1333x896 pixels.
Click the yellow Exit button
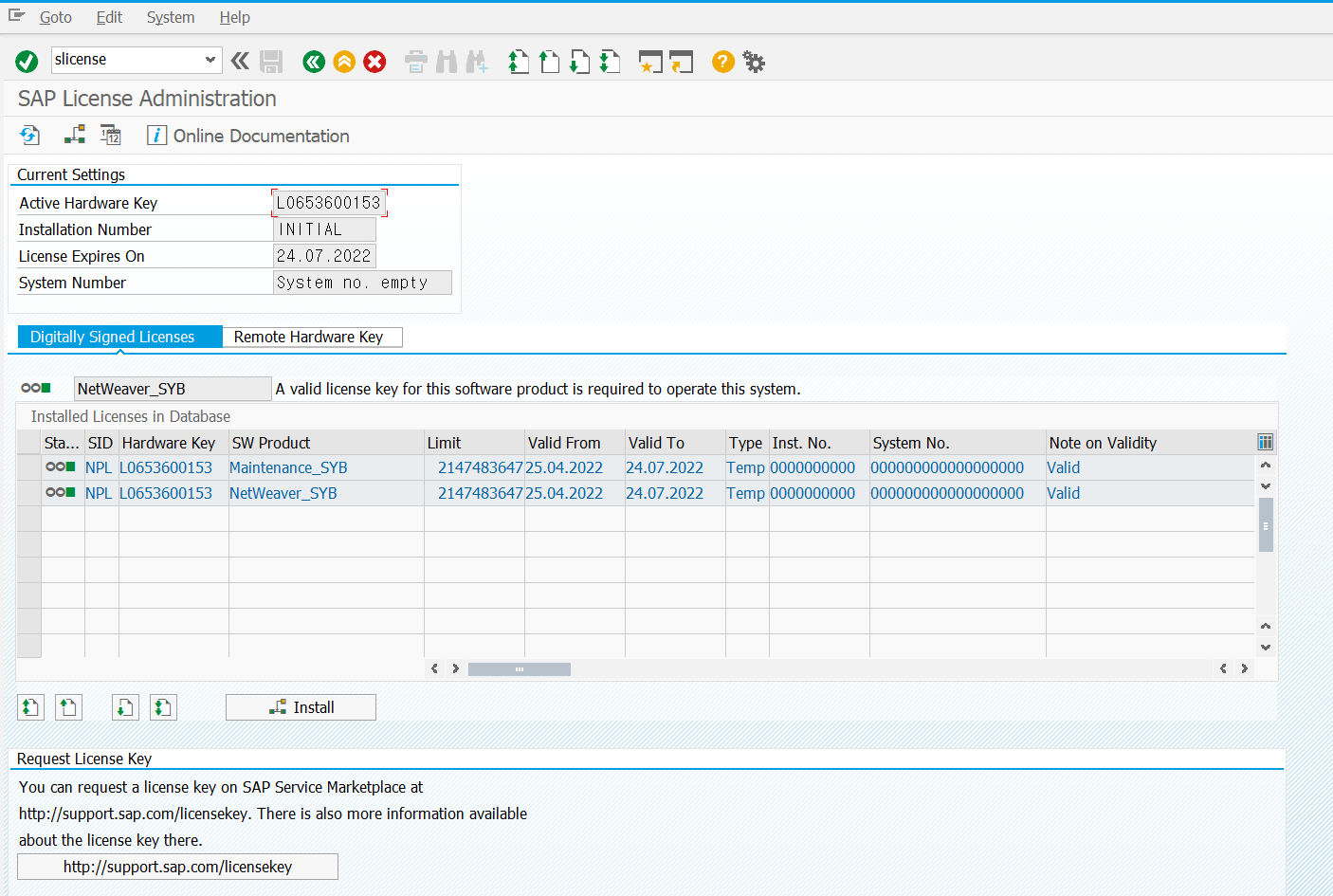coord(344,62)
